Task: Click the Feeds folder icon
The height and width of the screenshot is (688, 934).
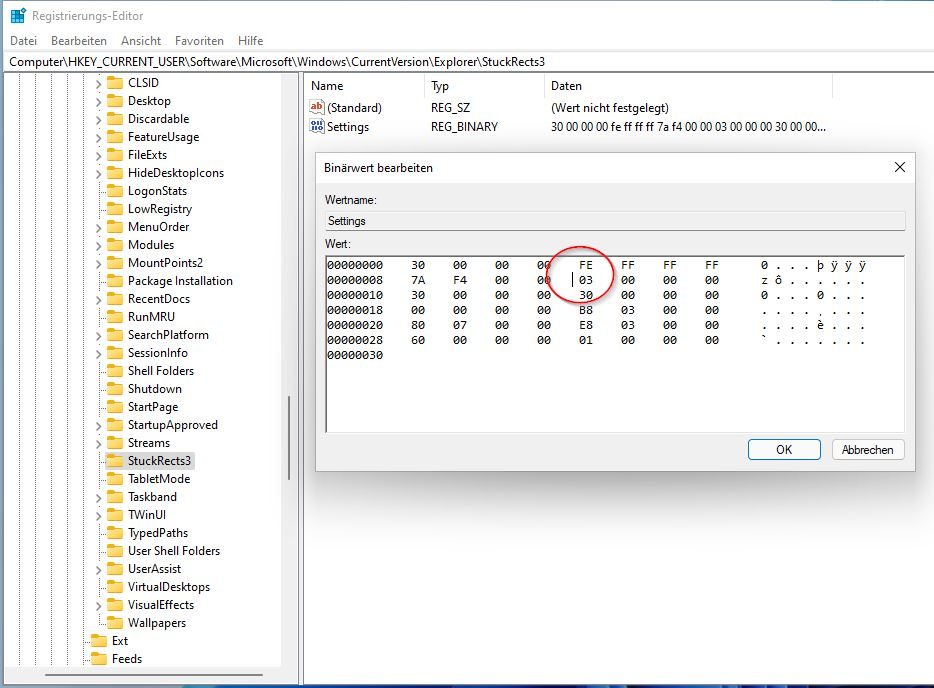Action: tap(98, 659)
